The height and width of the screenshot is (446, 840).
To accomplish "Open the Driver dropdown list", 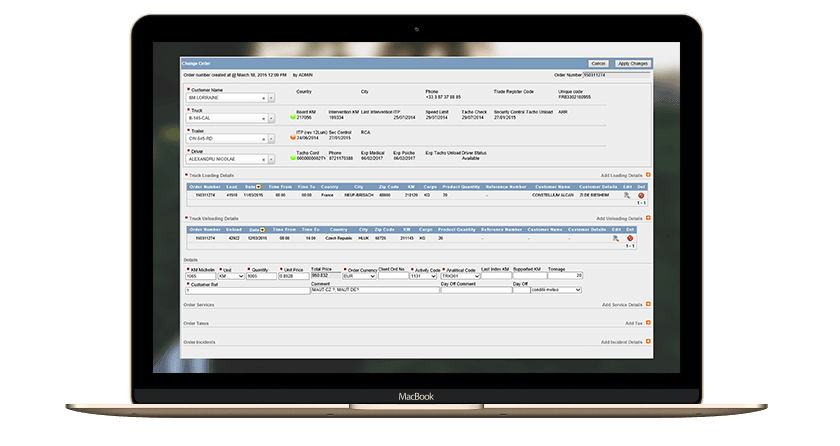I will 272,158.
